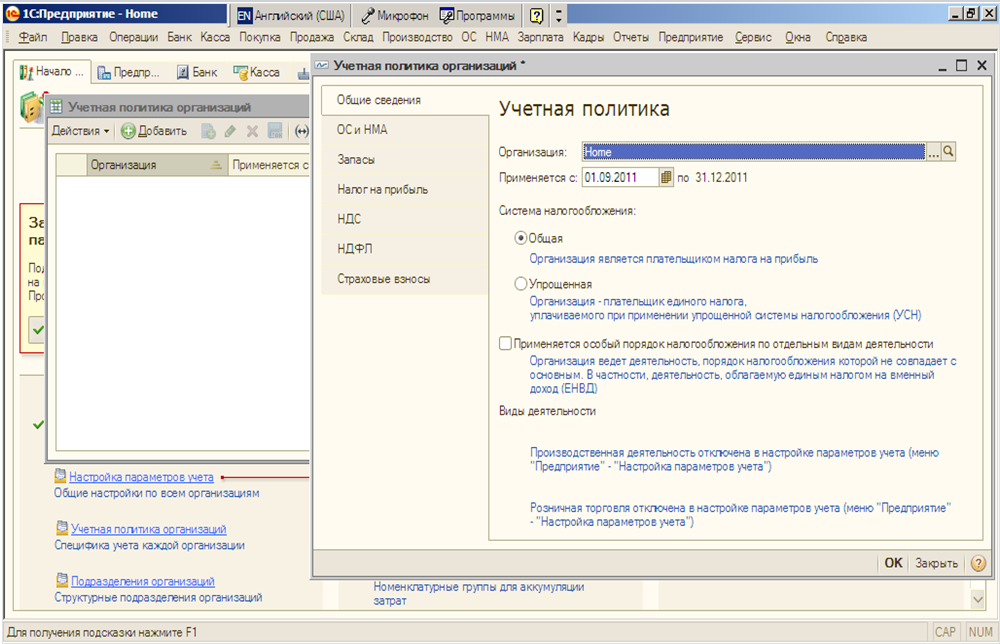Viewport: 1000px width, 644px height.
Task: Open the Продажа menu
Action: point(311,37)
